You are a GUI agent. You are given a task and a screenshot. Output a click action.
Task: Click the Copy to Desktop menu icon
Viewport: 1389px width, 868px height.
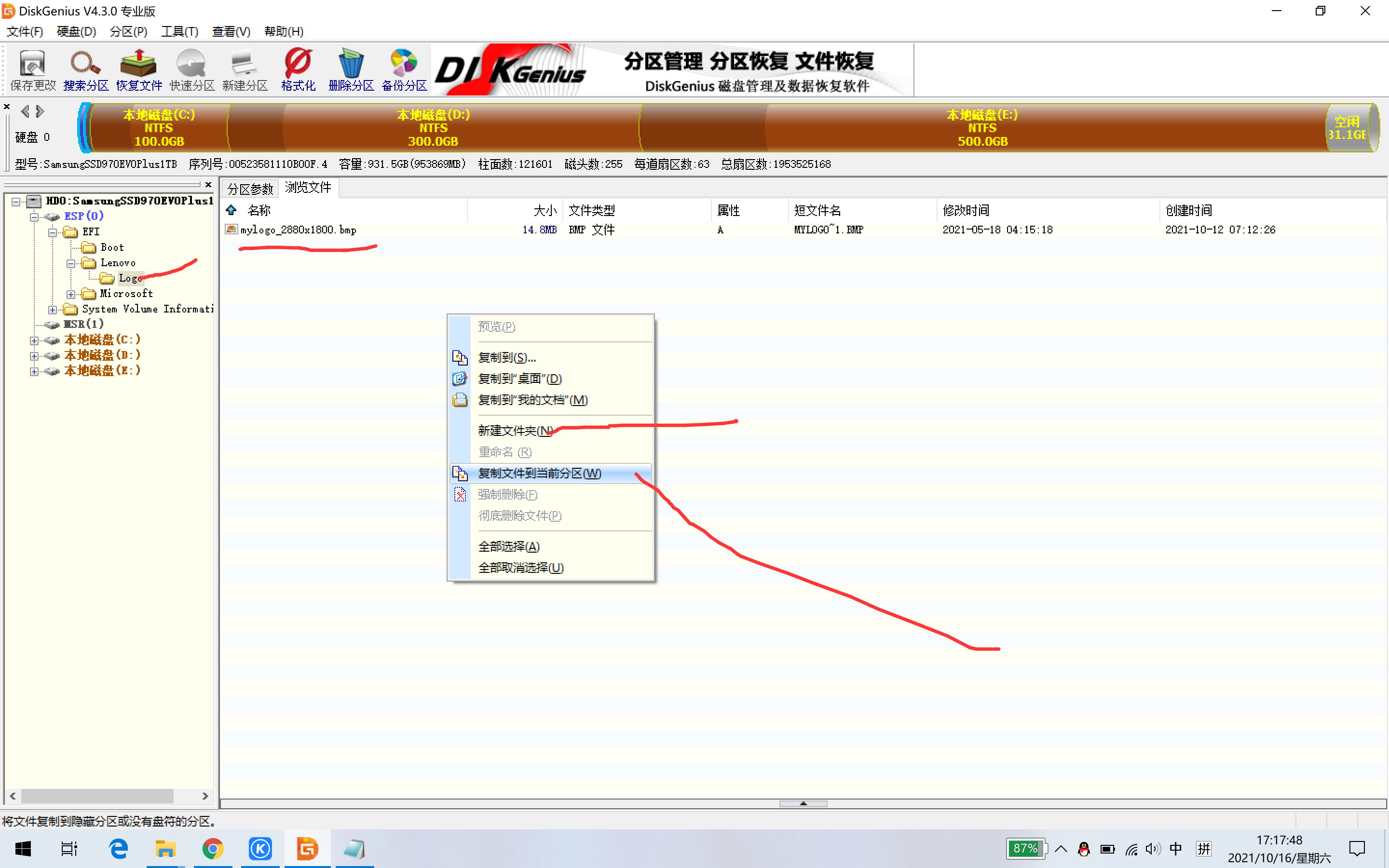point(460,379)
